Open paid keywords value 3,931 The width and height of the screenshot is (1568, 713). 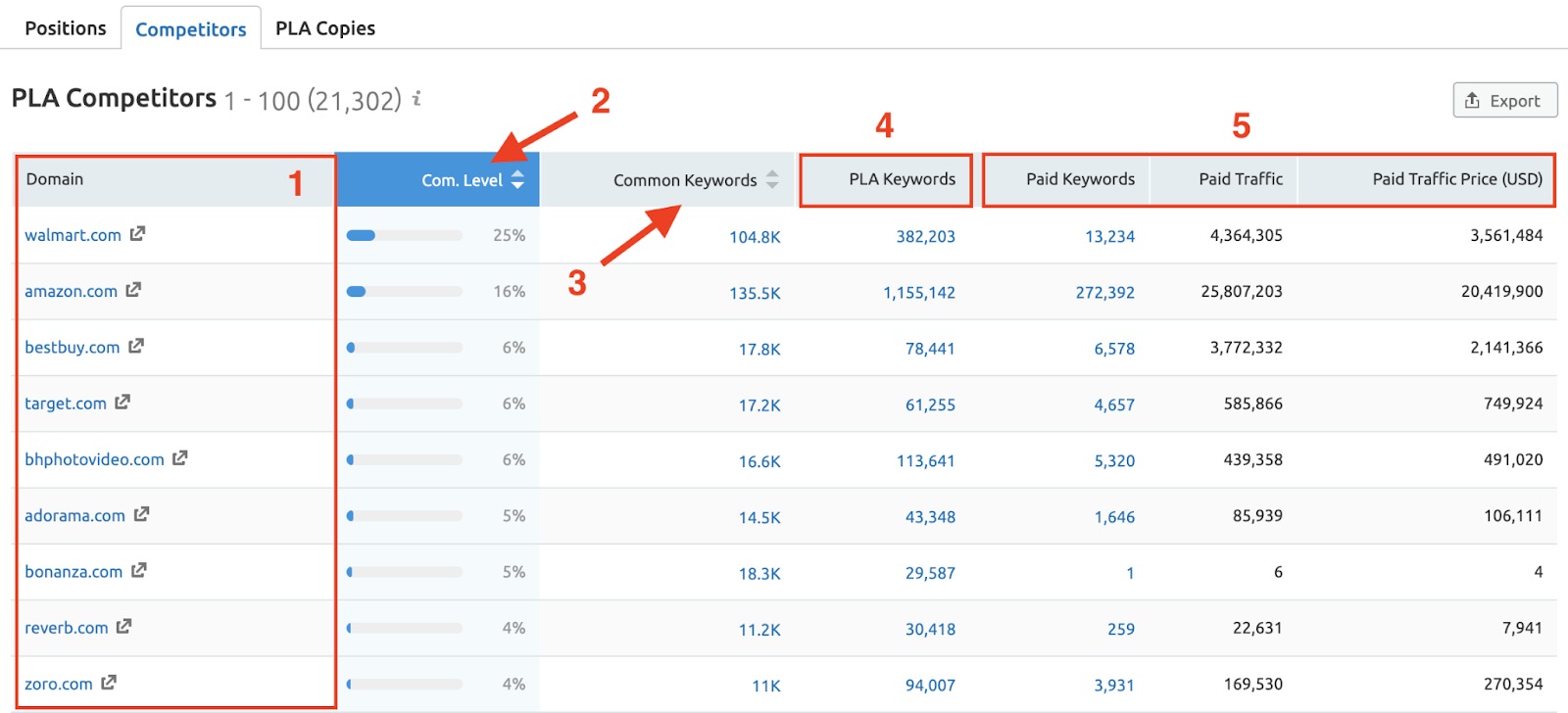pyautogui.click(x=1114, y=685)
